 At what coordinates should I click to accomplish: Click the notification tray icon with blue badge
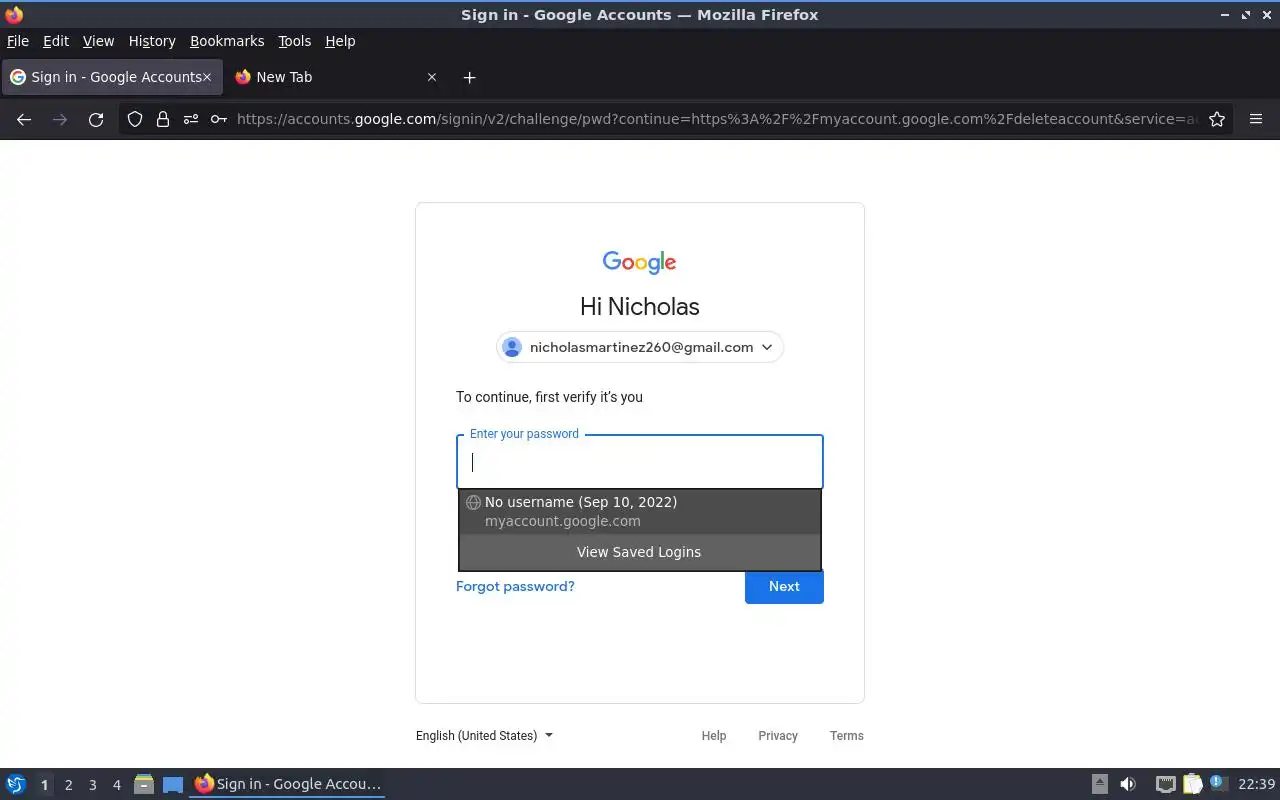[x=1218, y=783]
